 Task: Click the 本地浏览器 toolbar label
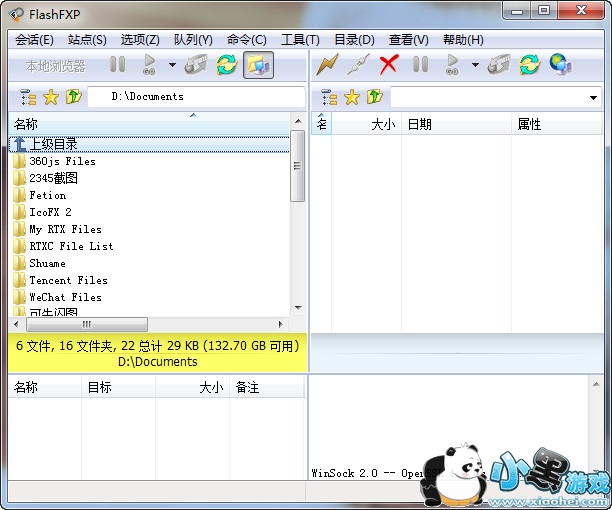55,66
